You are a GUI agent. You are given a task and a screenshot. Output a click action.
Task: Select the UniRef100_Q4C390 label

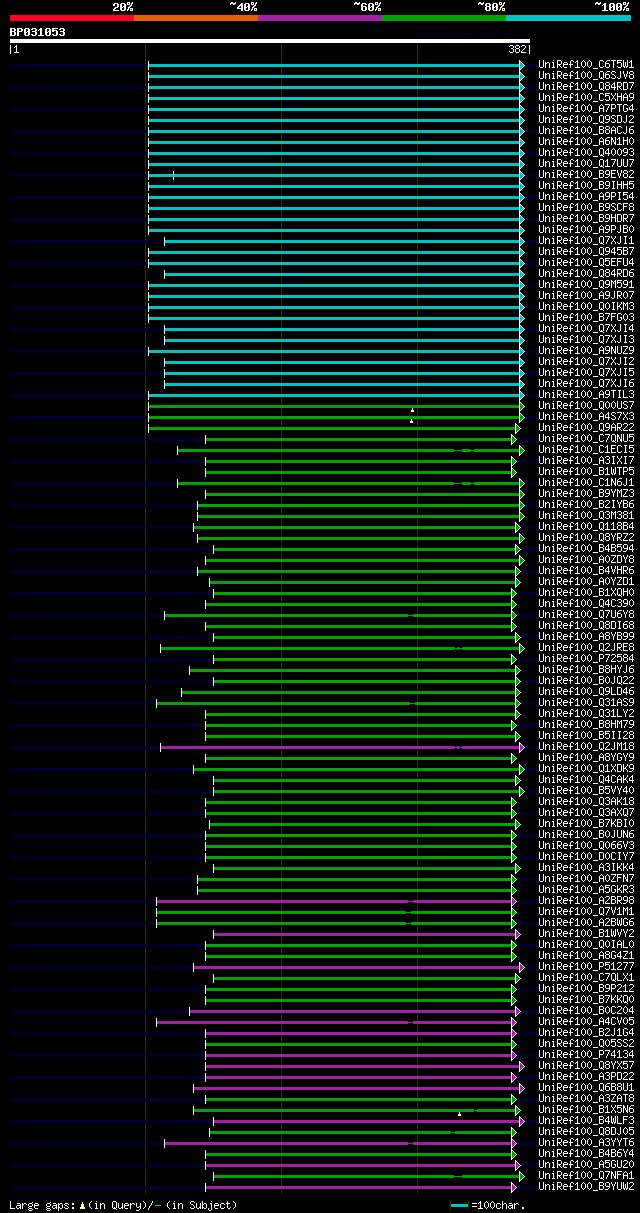coord(586,603)
